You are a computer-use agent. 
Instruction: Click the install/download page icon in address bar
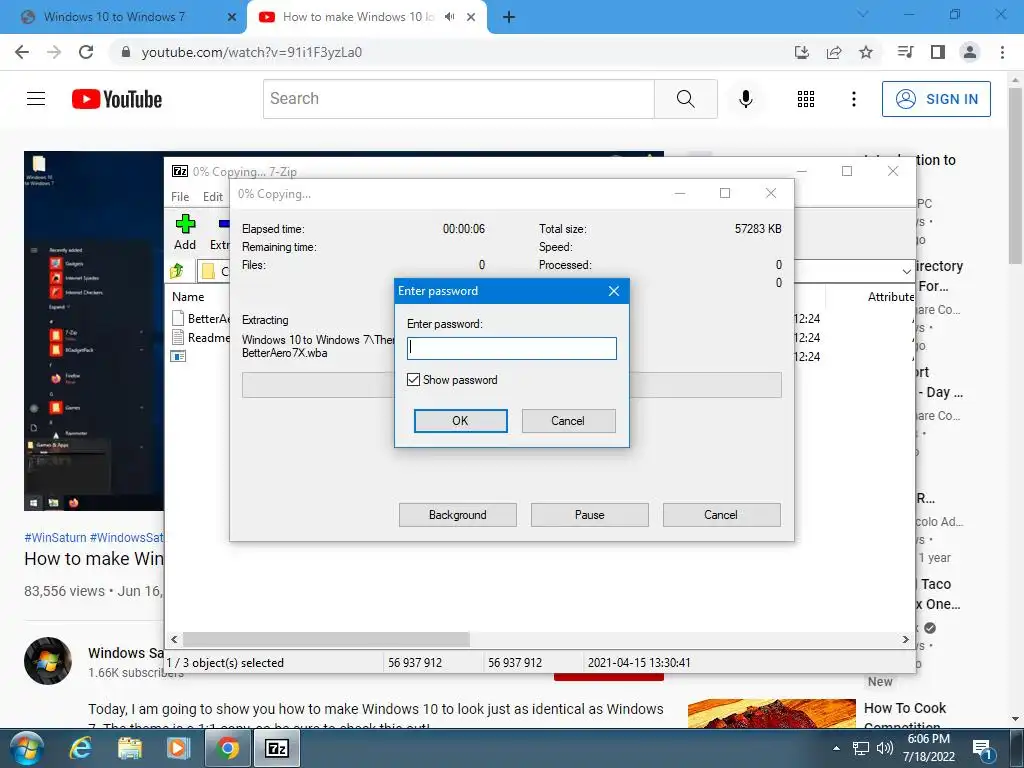802,52
